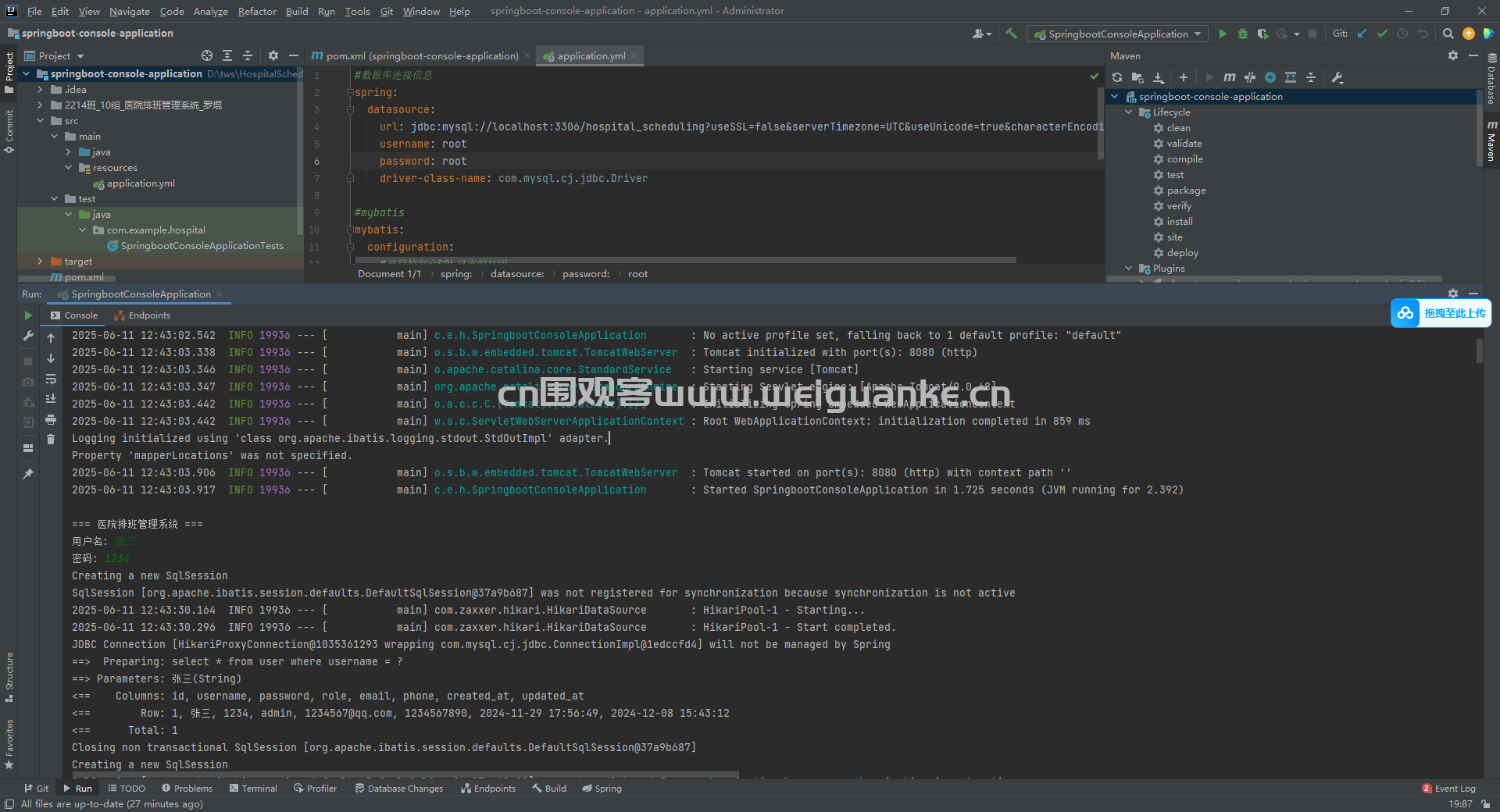Click the Build Project hammer icon
This screenshot has width=1500, height=812.
[x=1011, y=34]
